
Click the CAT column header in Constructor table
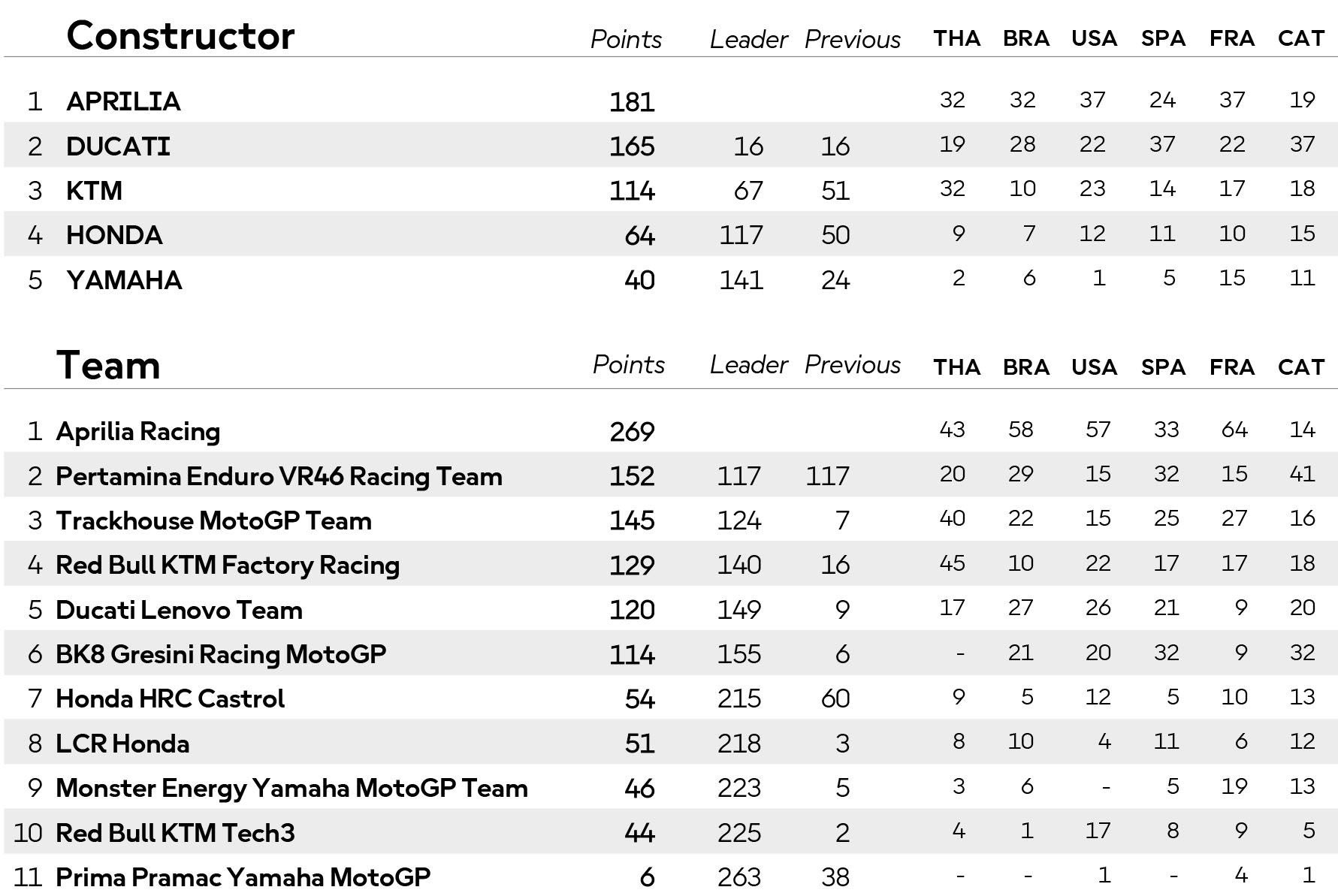point(1300,38)
